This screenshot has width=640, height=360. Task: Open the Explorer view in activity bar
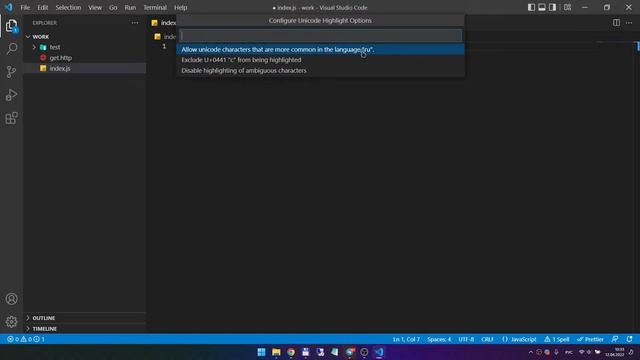coord(11,26)
